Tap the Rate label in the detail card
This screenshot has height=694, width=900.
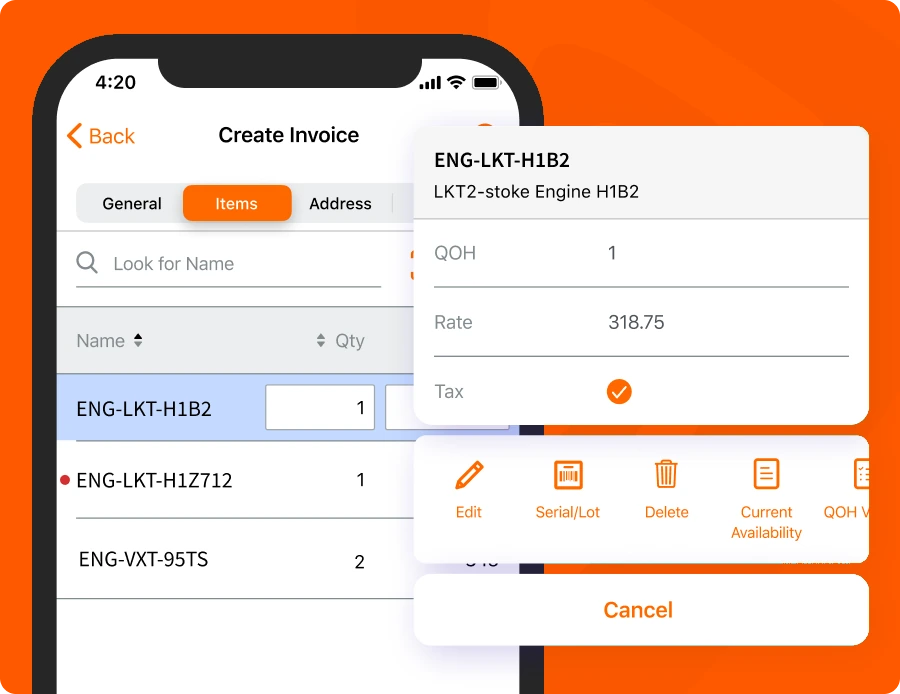[x=453, y=322]
